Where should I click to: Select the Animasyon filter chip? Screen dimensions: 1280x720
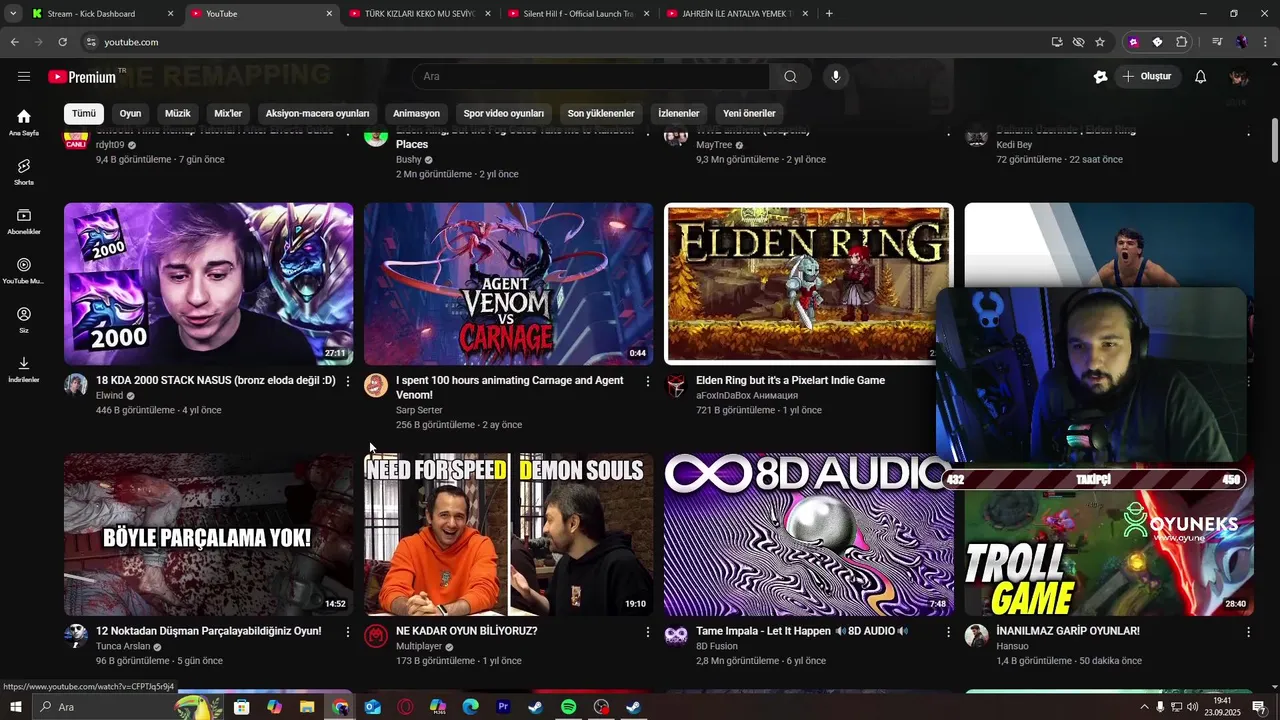416,113
